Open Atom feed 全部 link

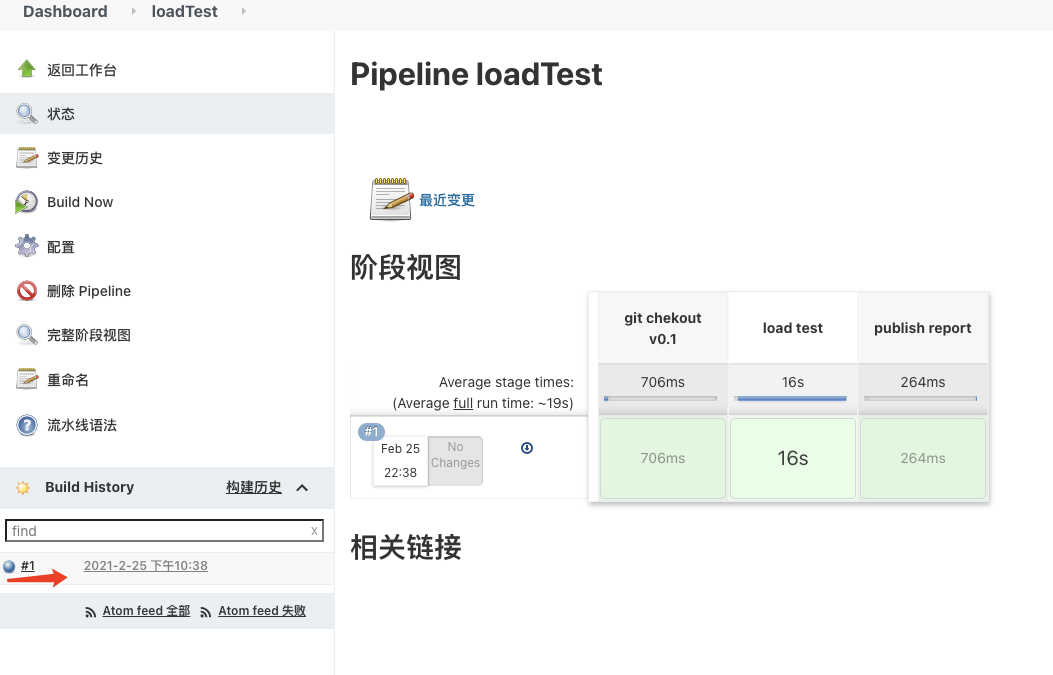click(146, 611)
